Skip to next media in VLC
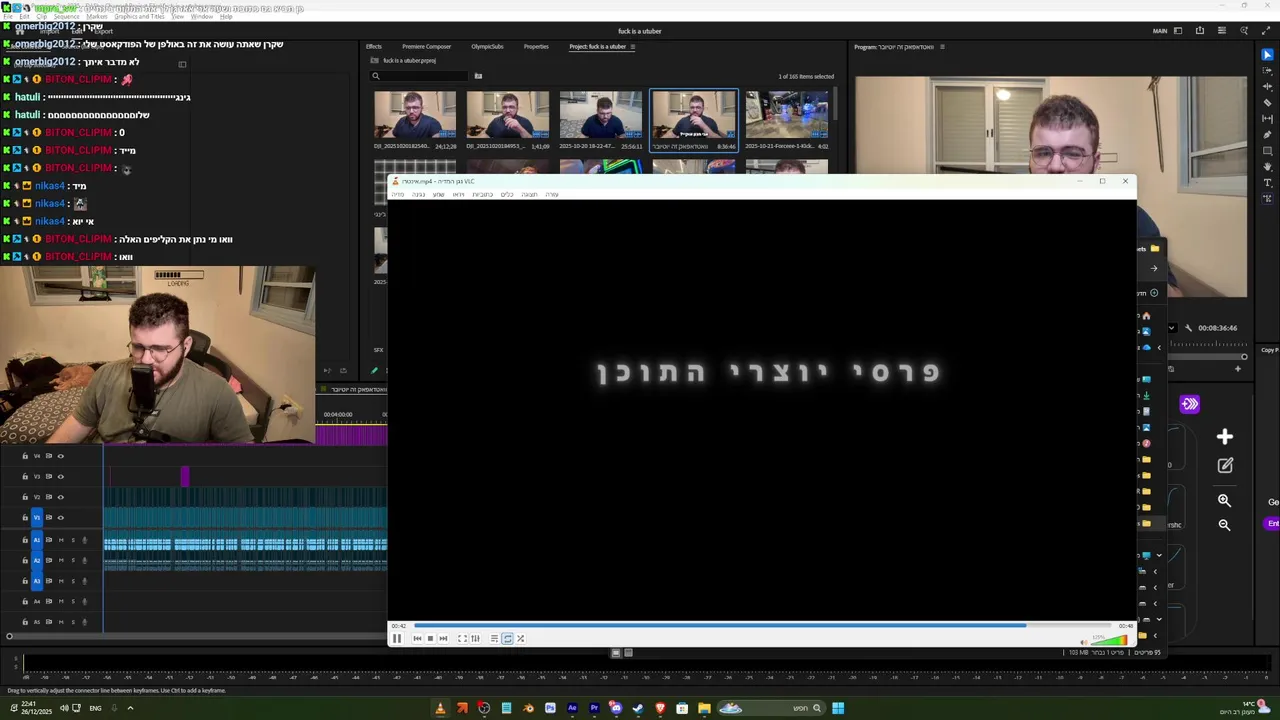Viewport: 1280px width, 720px height. (443, 638)
